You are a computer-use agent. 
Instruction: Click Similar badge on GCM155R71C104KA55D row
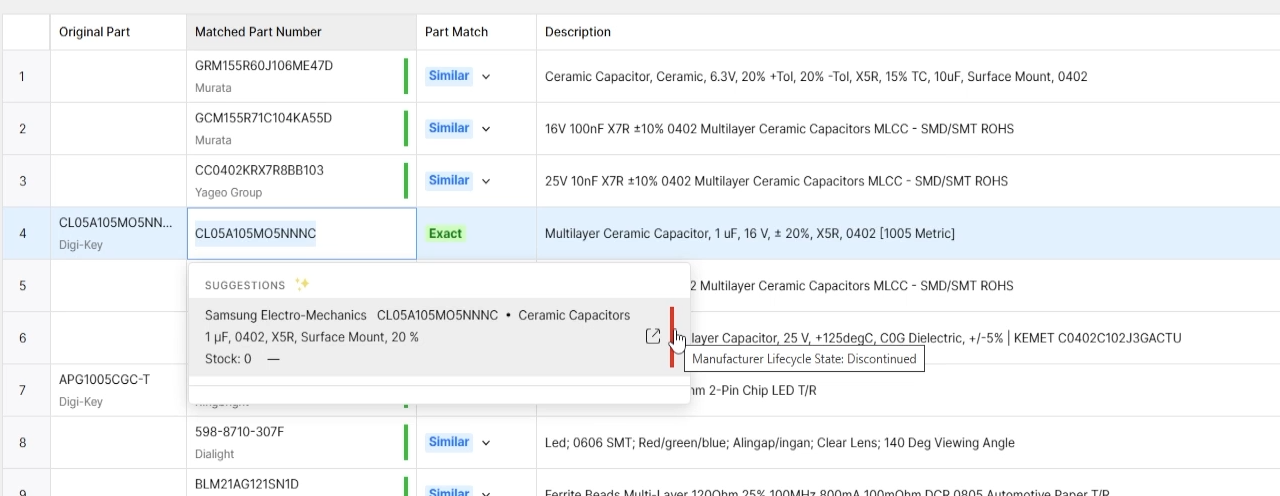click(449, 128)
